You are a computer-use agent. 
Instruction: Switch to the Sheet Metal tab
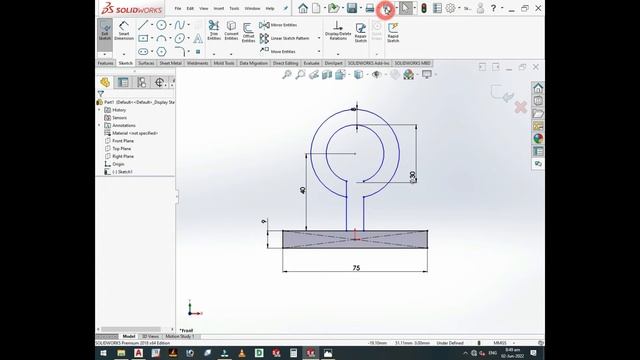170,63
